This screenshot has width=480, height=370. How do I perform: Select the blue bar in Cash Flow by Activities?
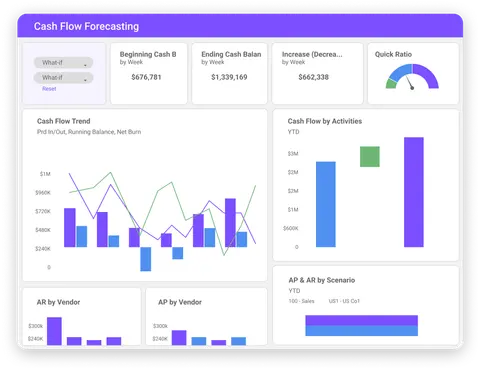click(326, 204)
